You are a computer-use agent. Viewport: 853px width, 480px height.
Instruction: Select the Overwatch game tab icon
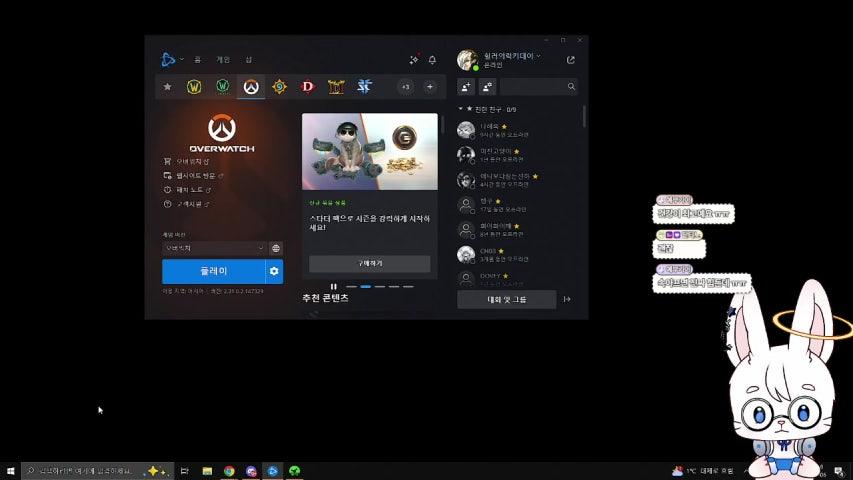pyautogui.click(x=251, y=87)
